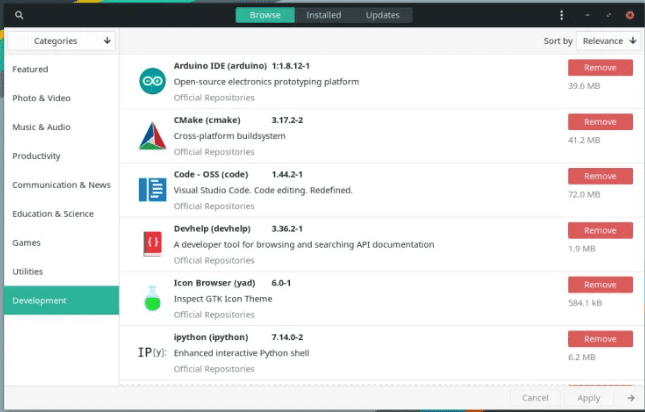Screen dimensions: 645x412
Task: Expand the Categories dropdown
Action: tap(61, 41)
